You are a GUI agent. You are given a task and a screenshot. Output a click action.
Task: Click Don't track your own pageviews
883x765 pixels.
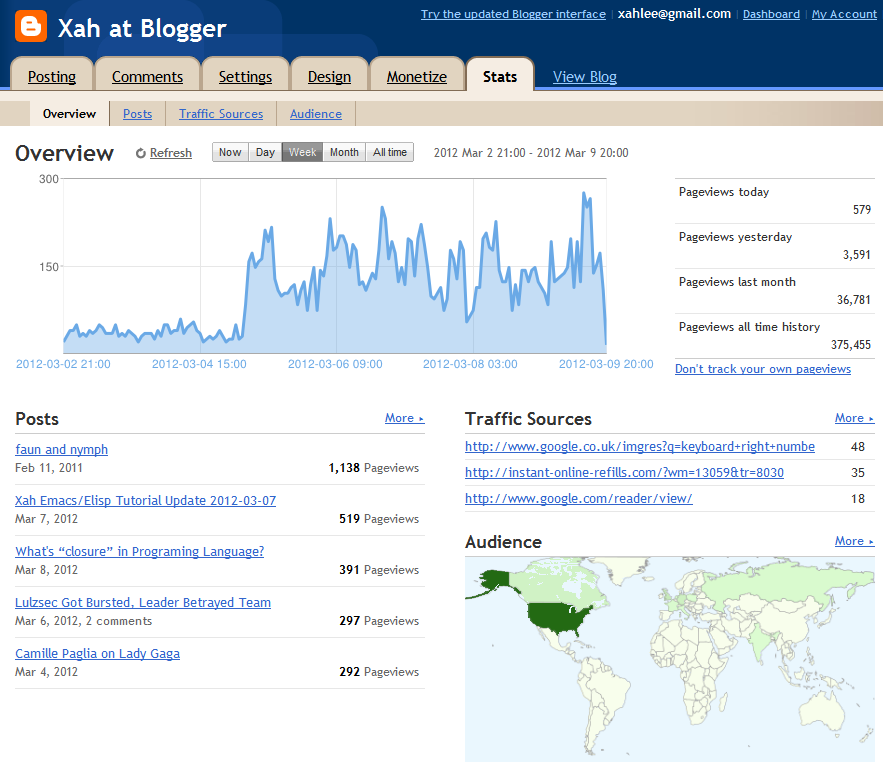point(762,369)
